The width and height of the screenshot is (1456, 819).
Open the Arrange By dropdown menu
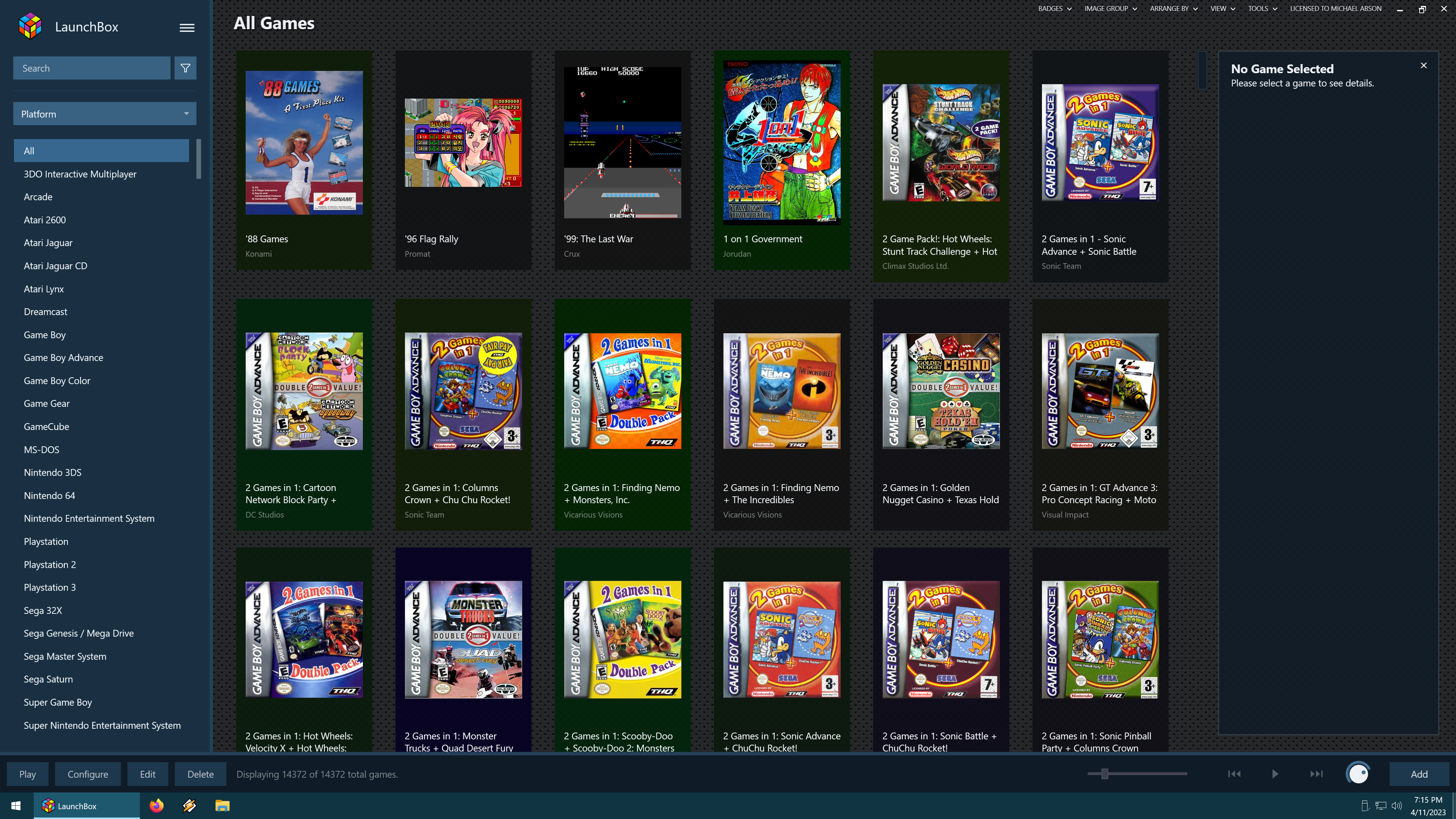(x=1174, y=8)
